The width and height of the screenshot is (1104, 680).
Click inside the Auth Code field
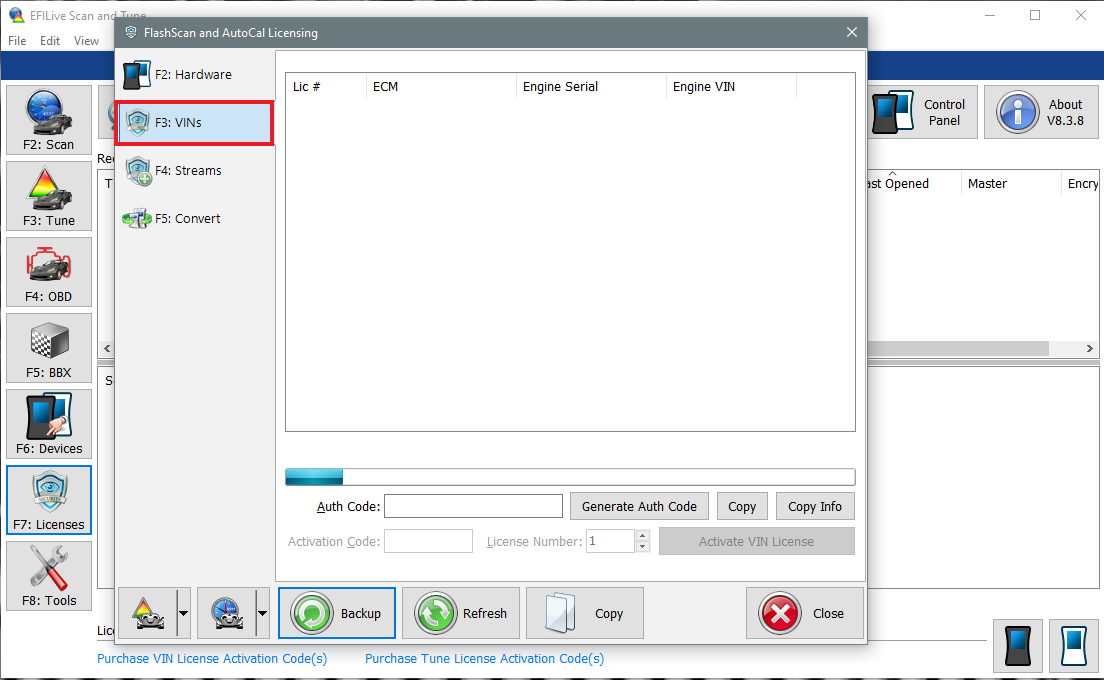pyautogui.click(x=473, y=506)
